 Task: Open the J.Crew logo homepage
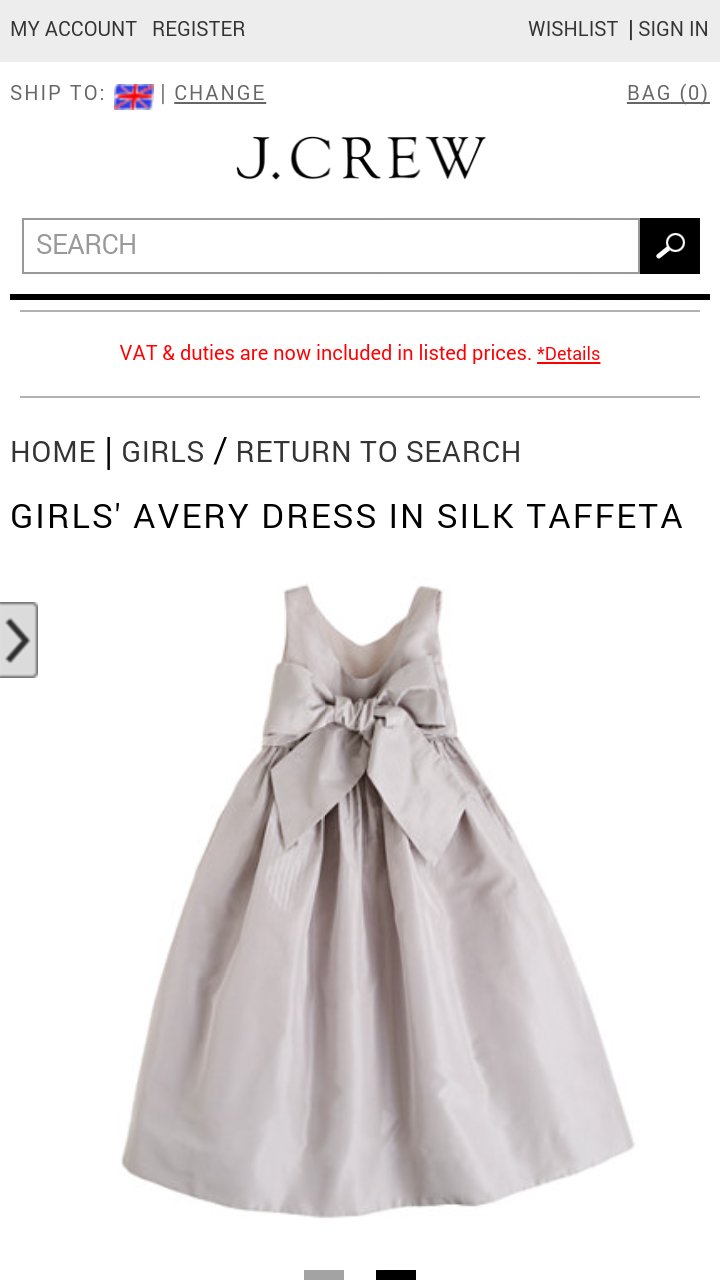click(x=361, y=158)
